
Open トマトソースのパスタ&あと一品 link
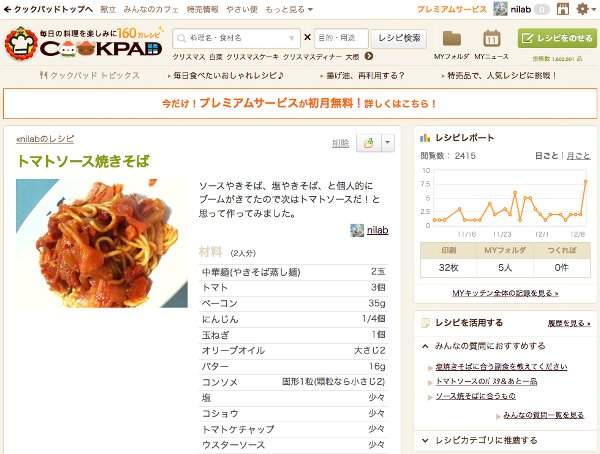[x=486, y=381]
